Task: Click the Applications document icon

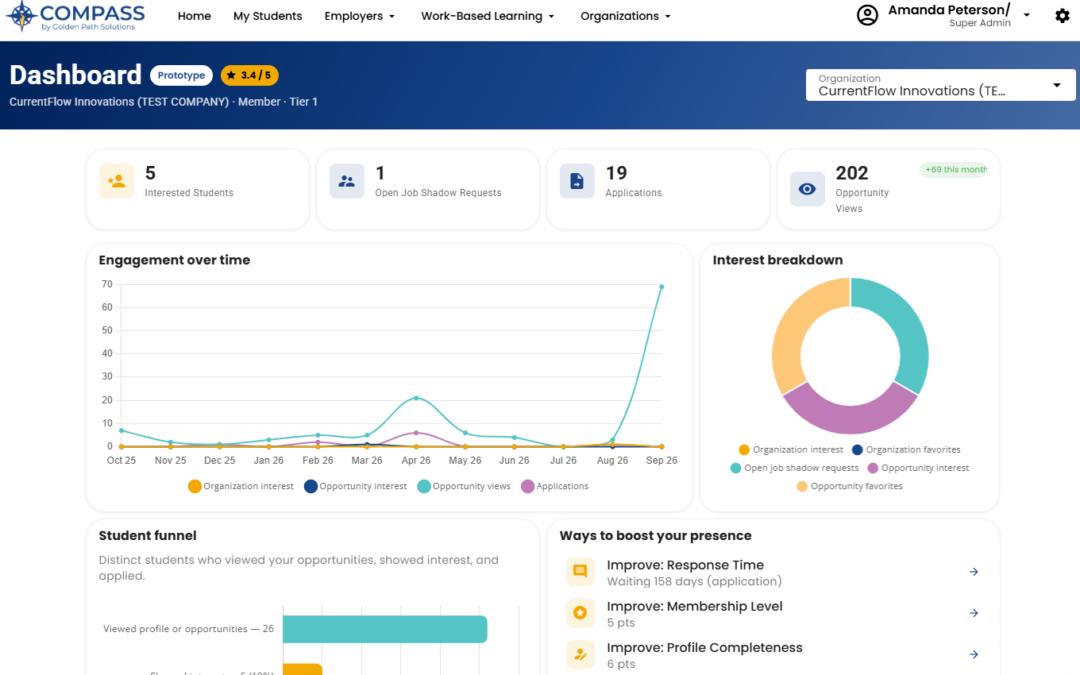Action: [577, 181]
